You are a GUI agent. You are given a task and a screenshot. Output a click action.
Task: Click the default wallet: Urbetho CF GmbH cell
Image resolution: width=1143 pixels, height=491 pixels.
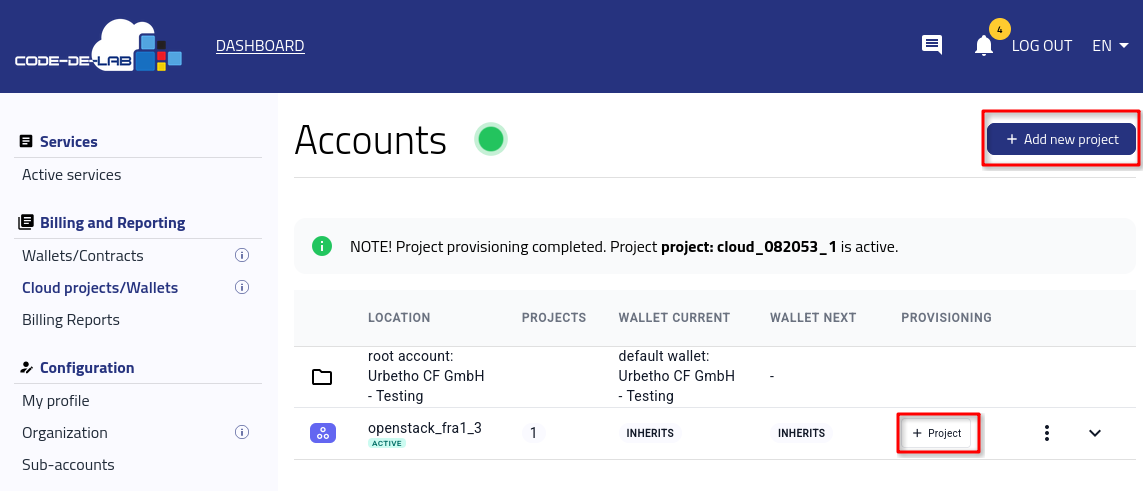tap(676, 377)
